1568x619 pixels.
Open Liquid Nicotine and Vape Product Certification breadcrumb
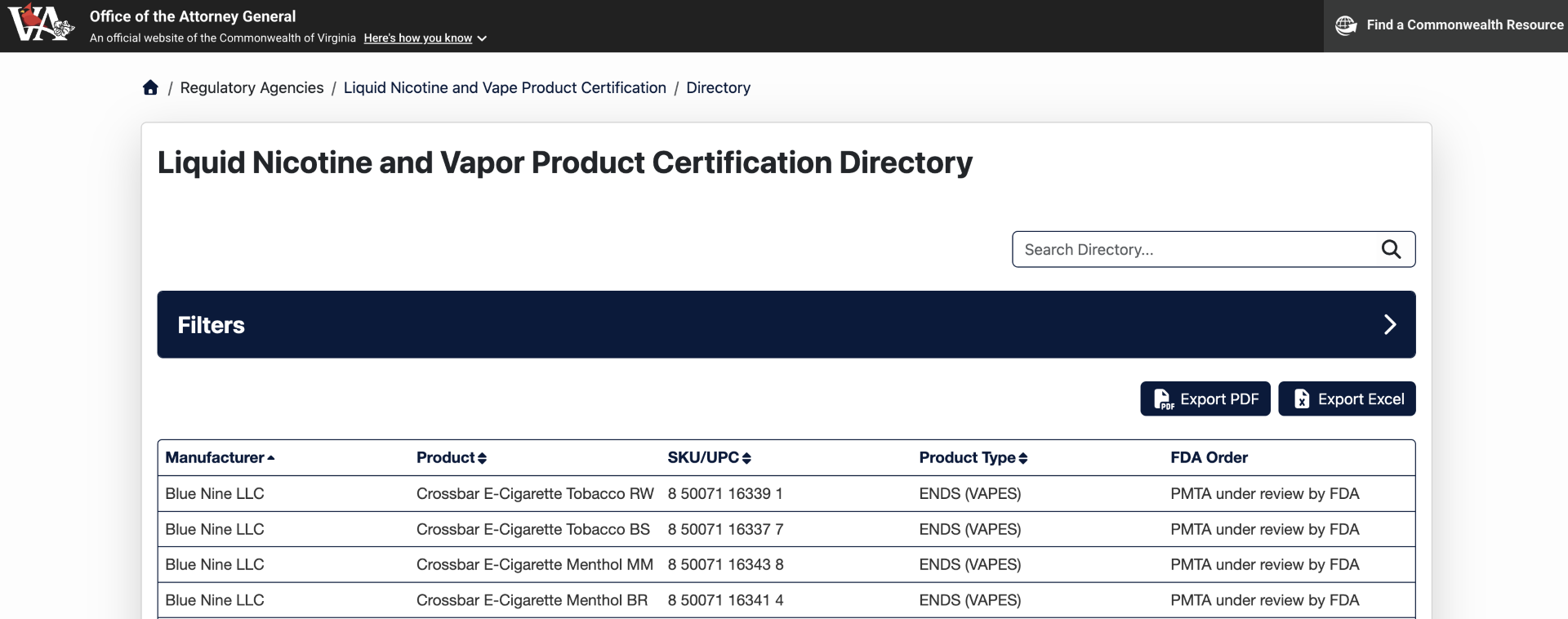[x=505, y=87]
